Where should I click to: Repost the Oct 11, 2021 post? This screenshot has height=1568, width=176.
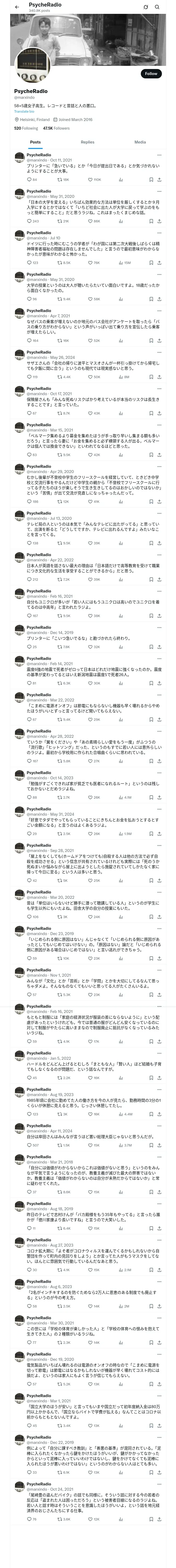[63, 180]
